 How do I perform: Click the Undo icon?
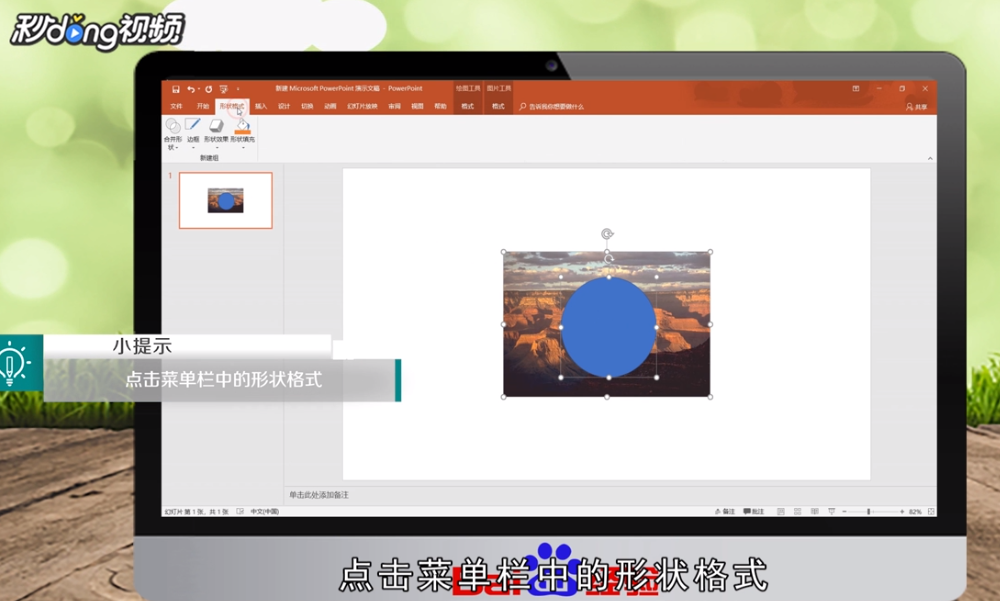[191, 88]
